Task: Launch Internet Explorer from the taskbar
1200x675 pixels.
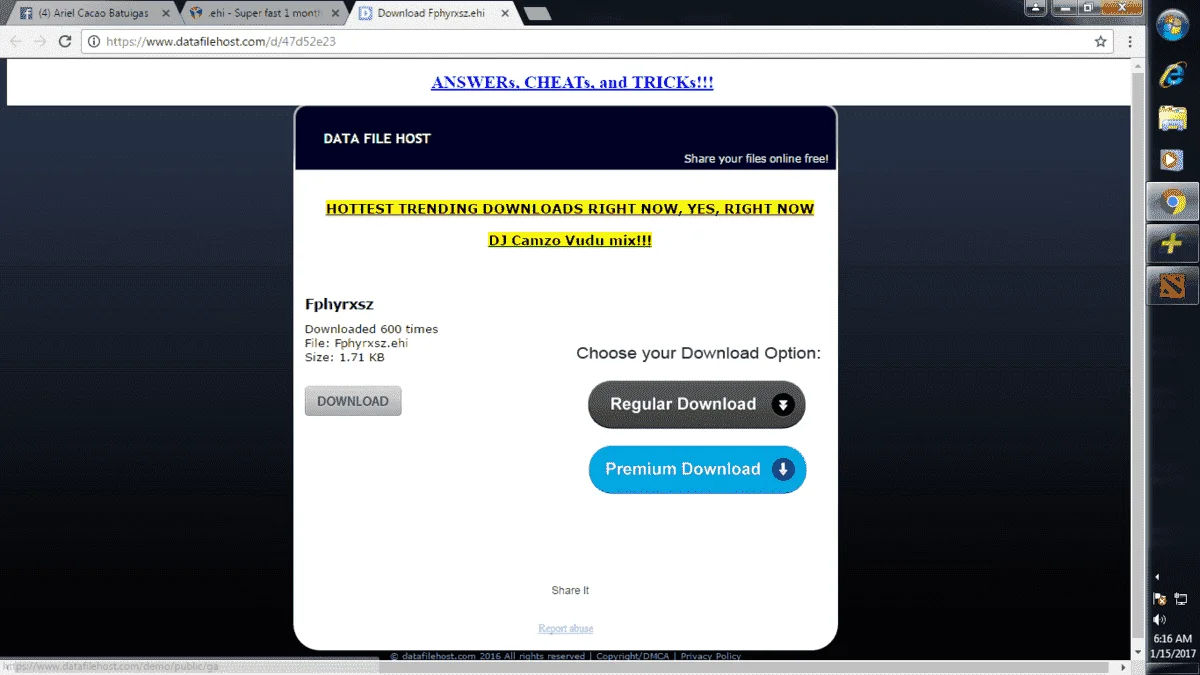Action: click(x=1172, y=74)
